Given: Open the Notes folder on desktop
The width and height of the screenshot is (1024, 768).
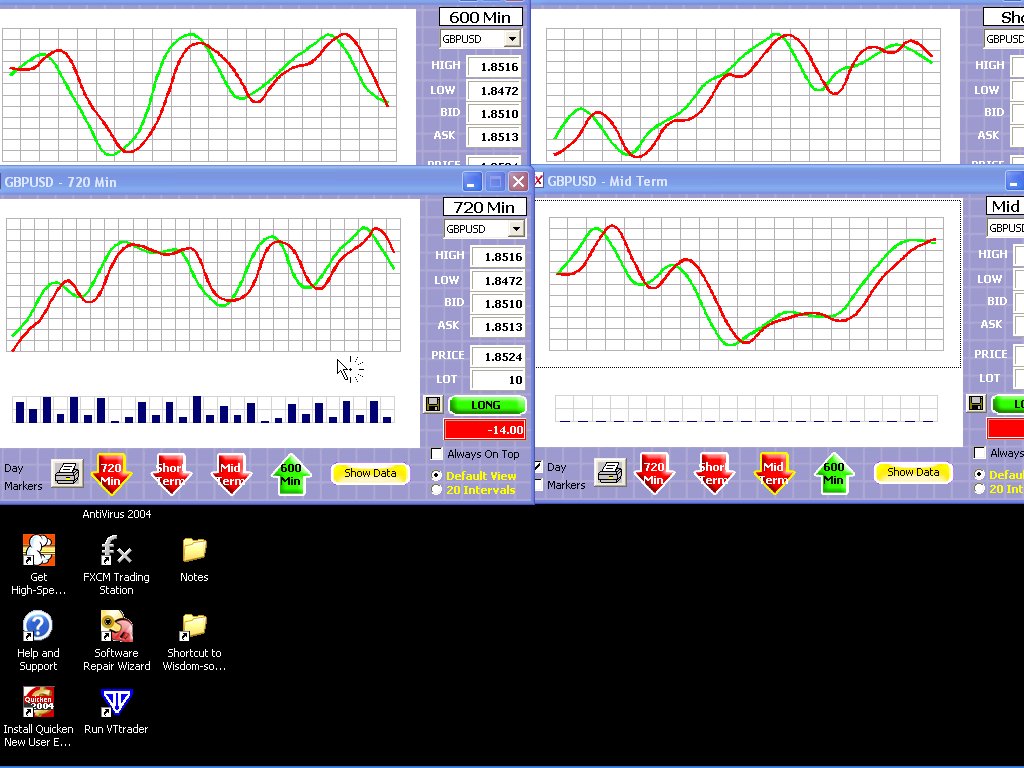Looking at the screenshot, I should (x=194, y=558).
